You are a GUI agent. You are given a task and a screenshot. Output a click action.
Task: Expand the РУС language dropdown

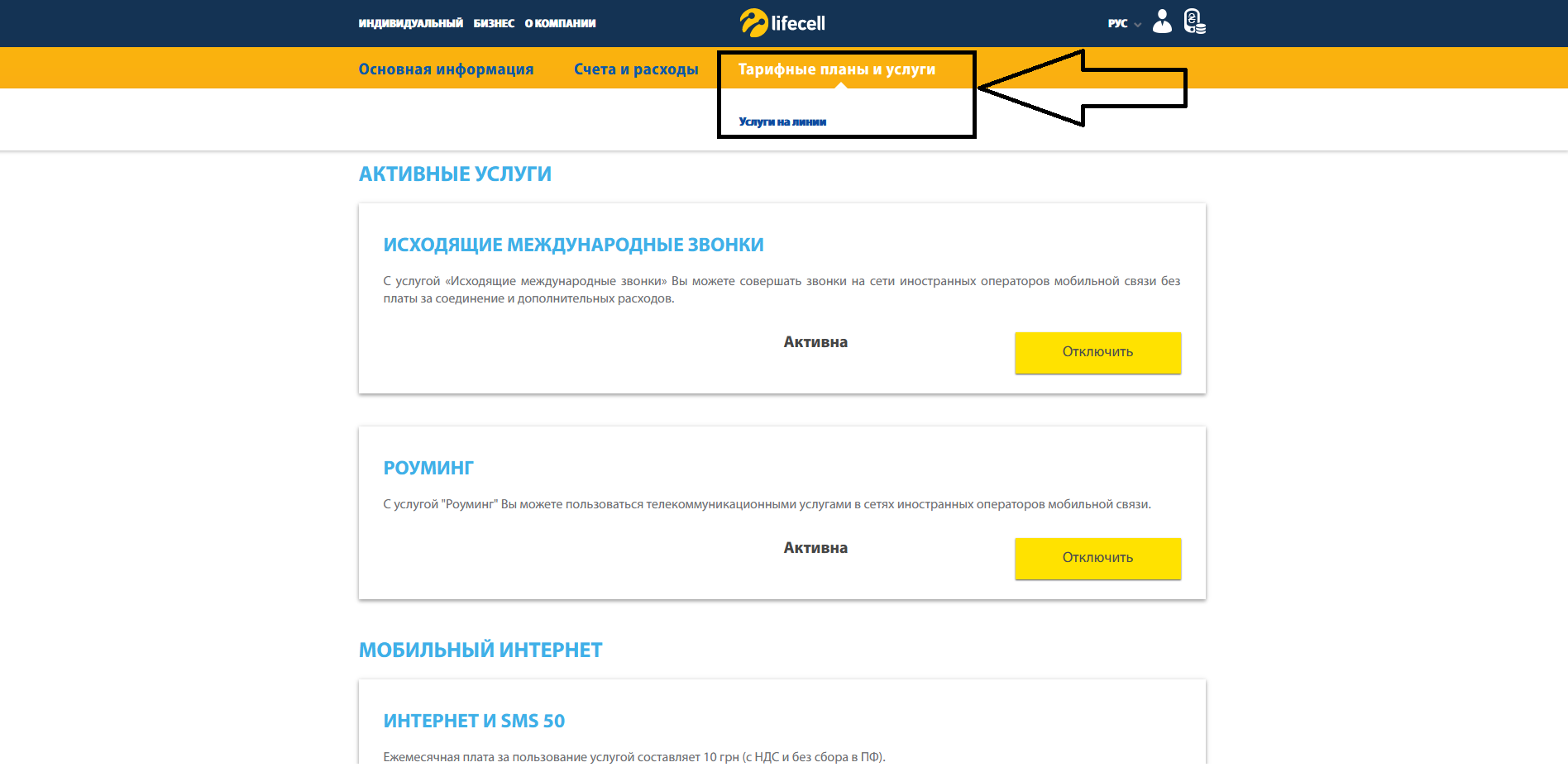point(1124,24)
